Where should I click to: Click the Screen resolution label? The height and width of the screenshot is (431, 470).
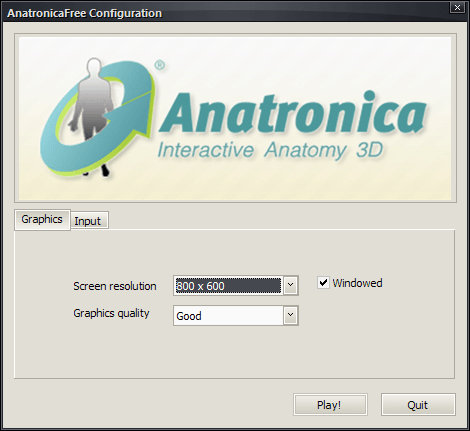point(115,286)
